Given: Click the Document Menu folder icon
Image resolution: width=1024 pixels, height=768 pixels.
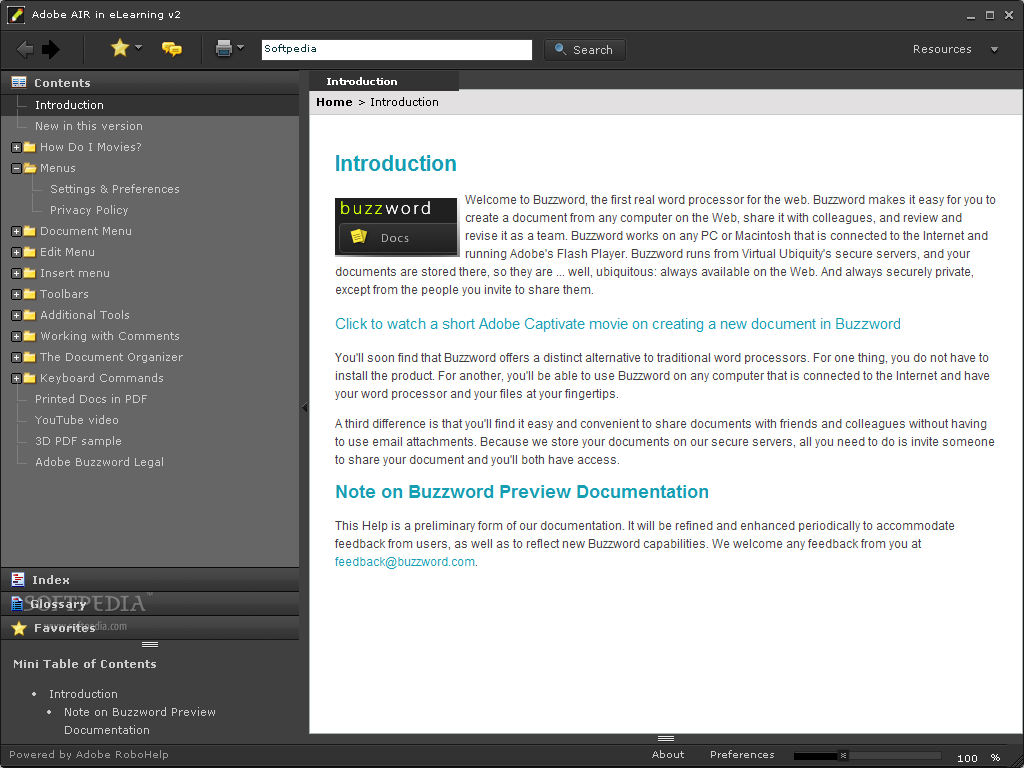Looking at the screenshot, I should 29,231.
